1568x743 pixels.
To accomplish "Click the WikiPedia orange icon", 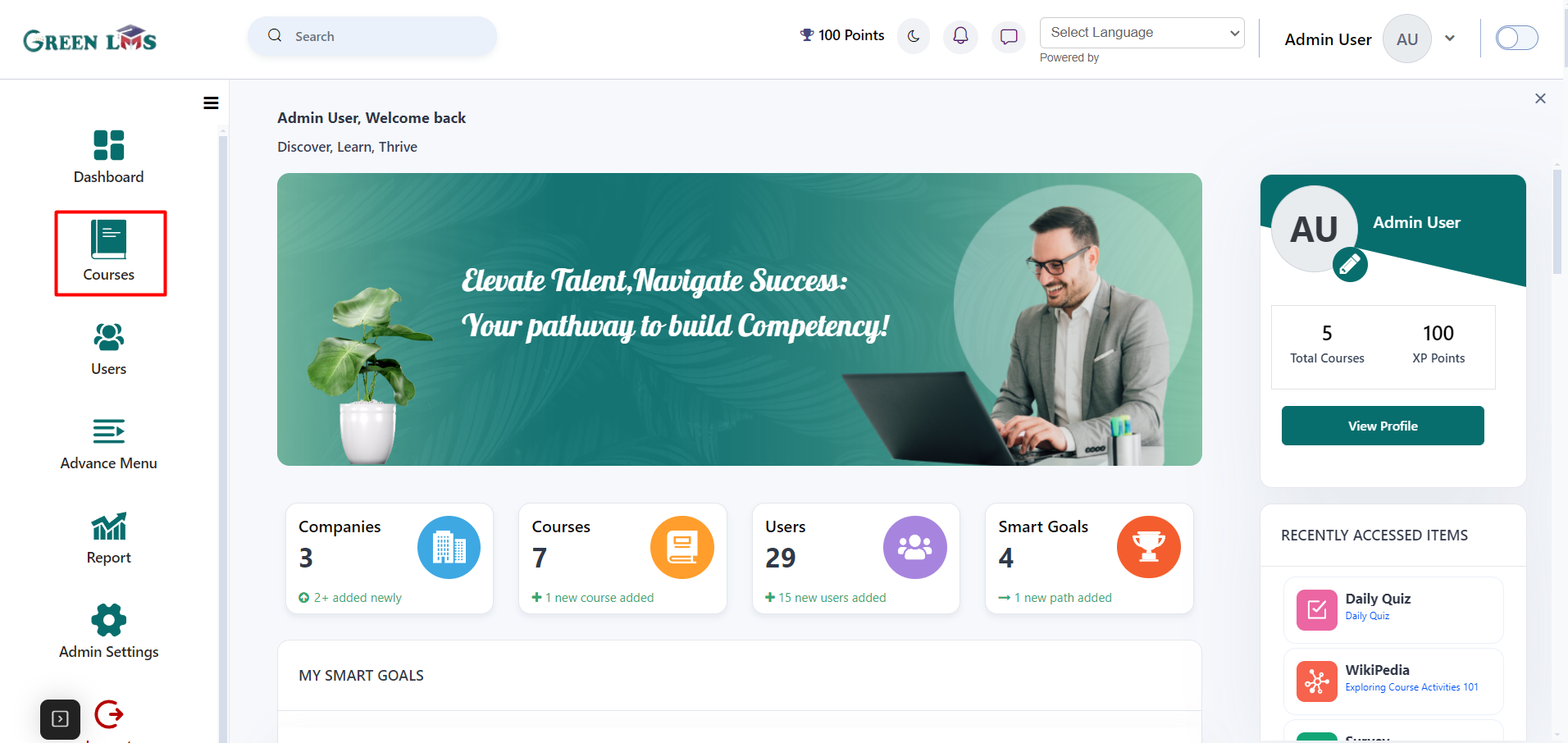I will (1317, 681).
